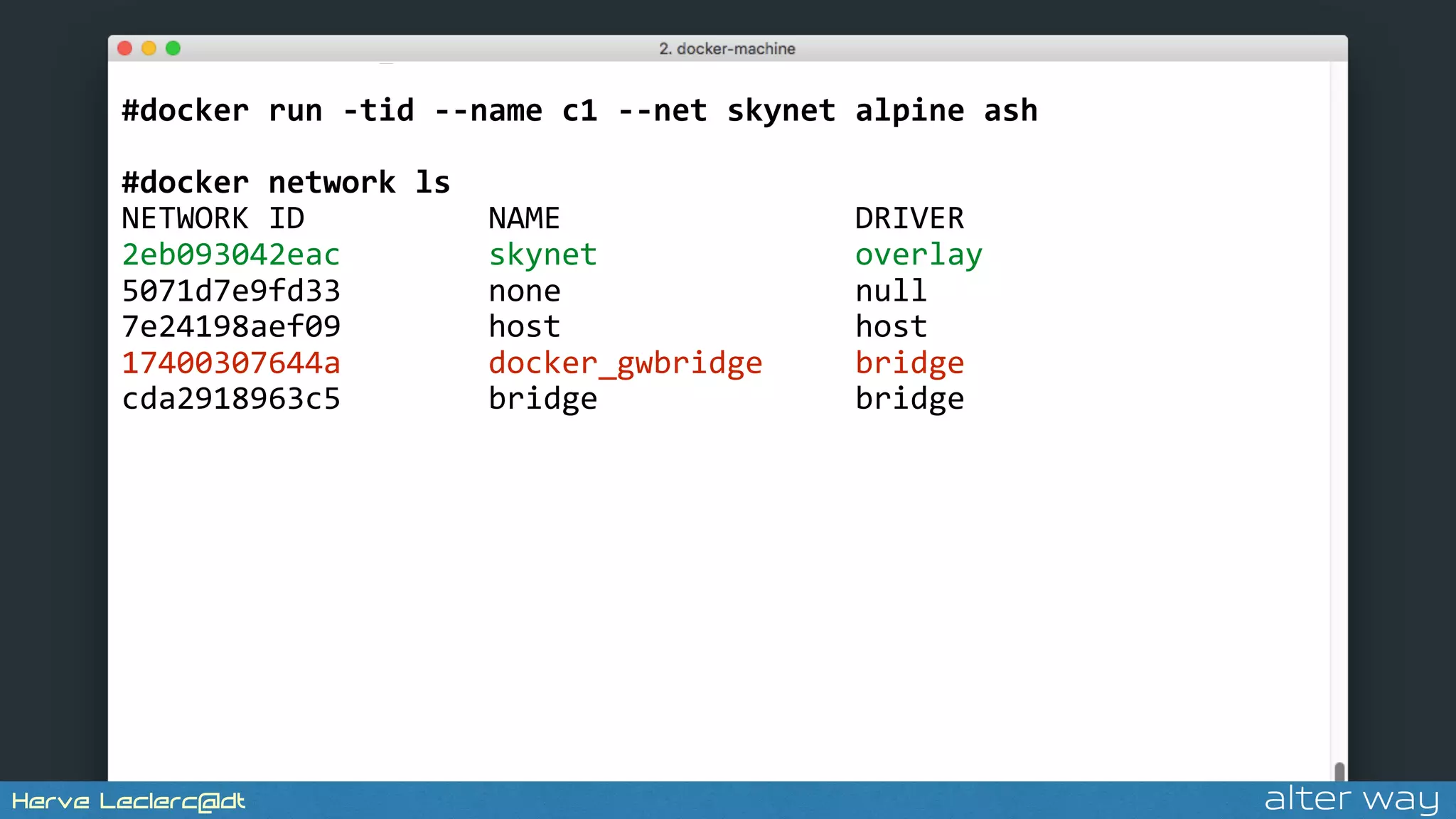Click the 'docker run -tid' command line
Viewport: 1456px width, 819px height.
[x=579, y=111]
